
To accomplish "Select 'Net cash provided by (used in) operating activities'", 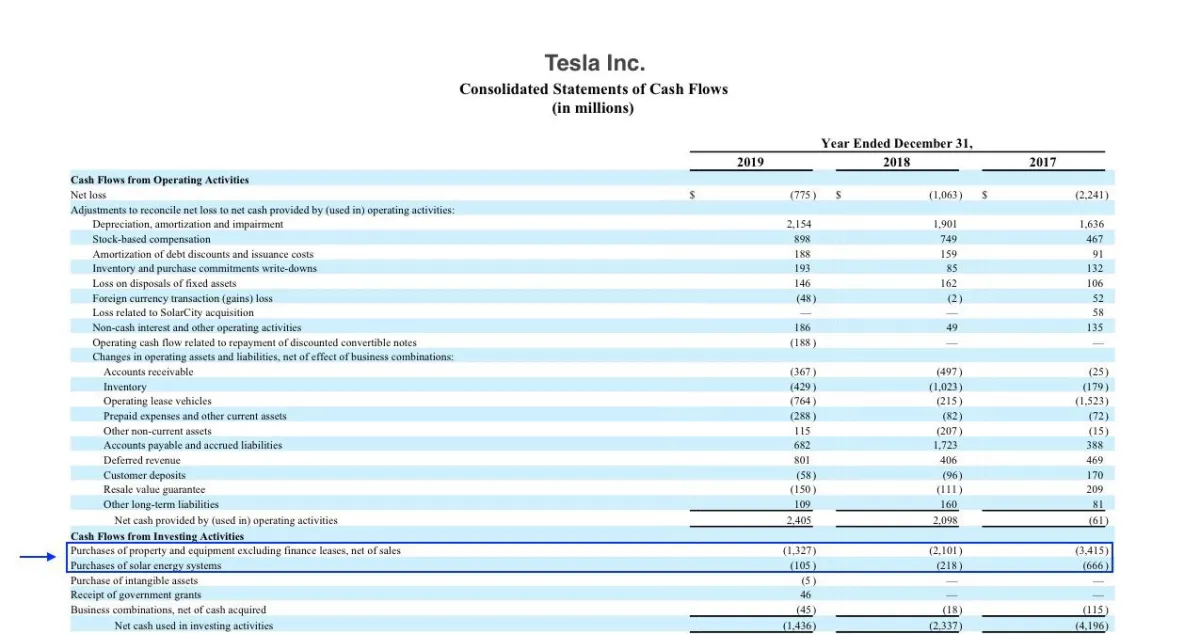I will pos(226,520).
